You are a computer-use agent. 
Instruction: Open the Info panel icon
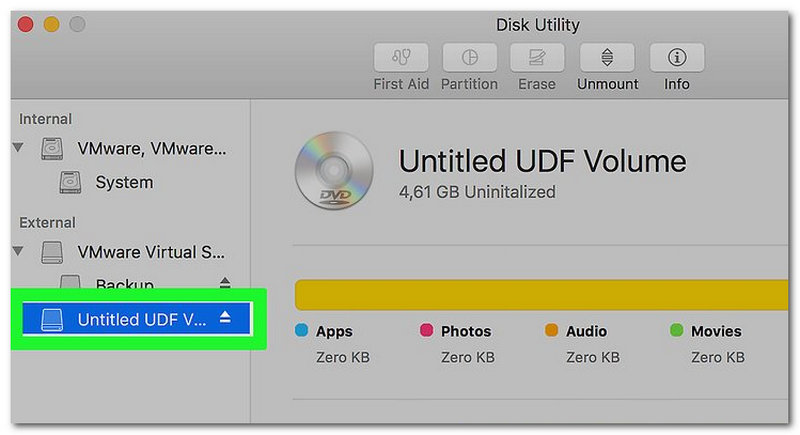click(677, 57)
